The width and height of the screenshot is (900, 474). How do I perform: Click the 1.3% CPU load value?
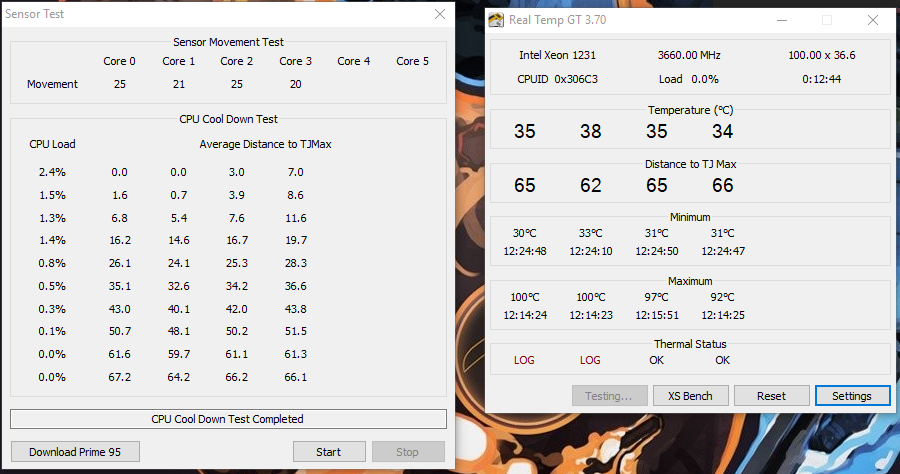(52, 218)
